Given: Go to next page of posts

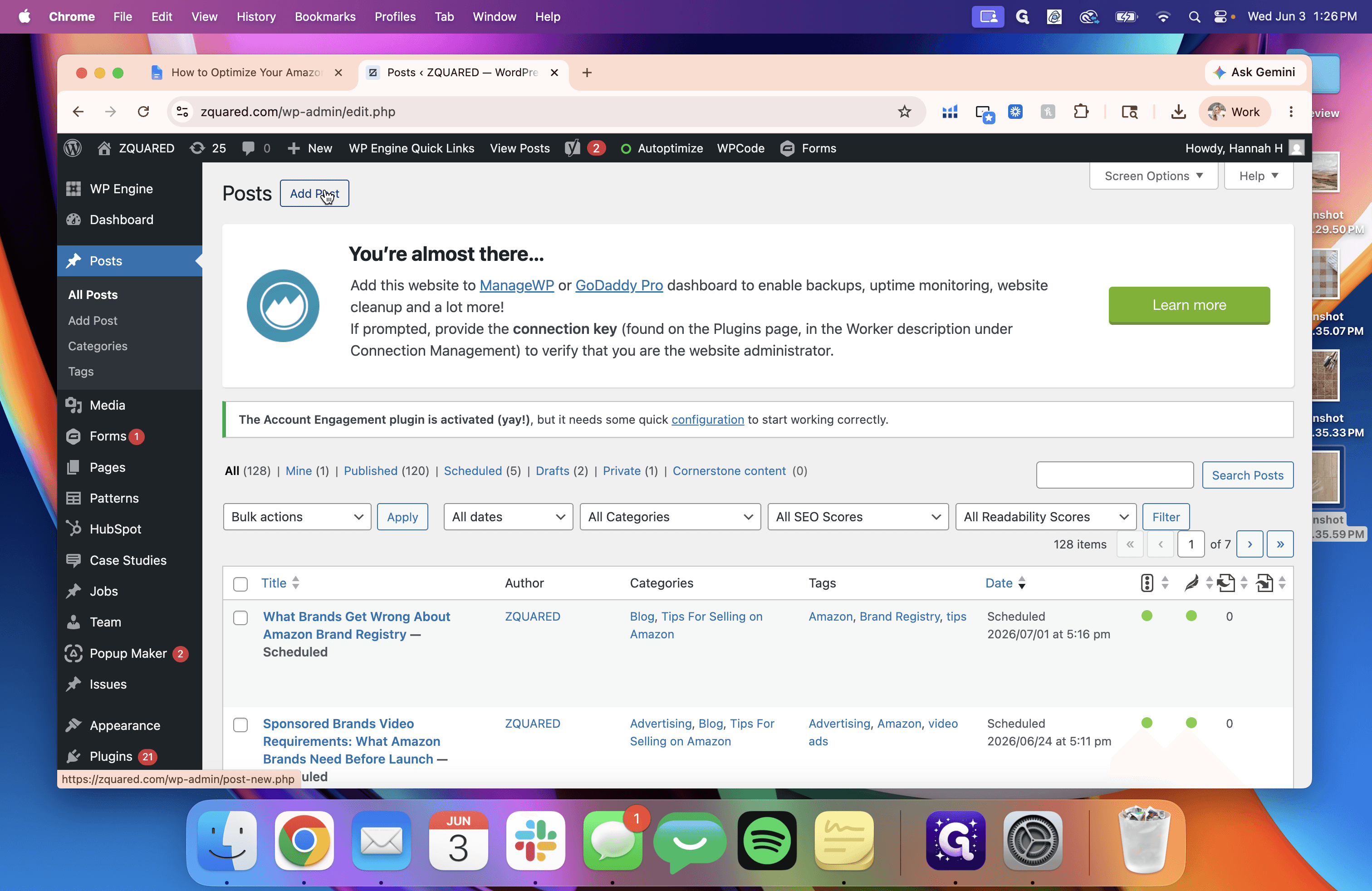Looking at the screenshot, I should [1249, 543].
